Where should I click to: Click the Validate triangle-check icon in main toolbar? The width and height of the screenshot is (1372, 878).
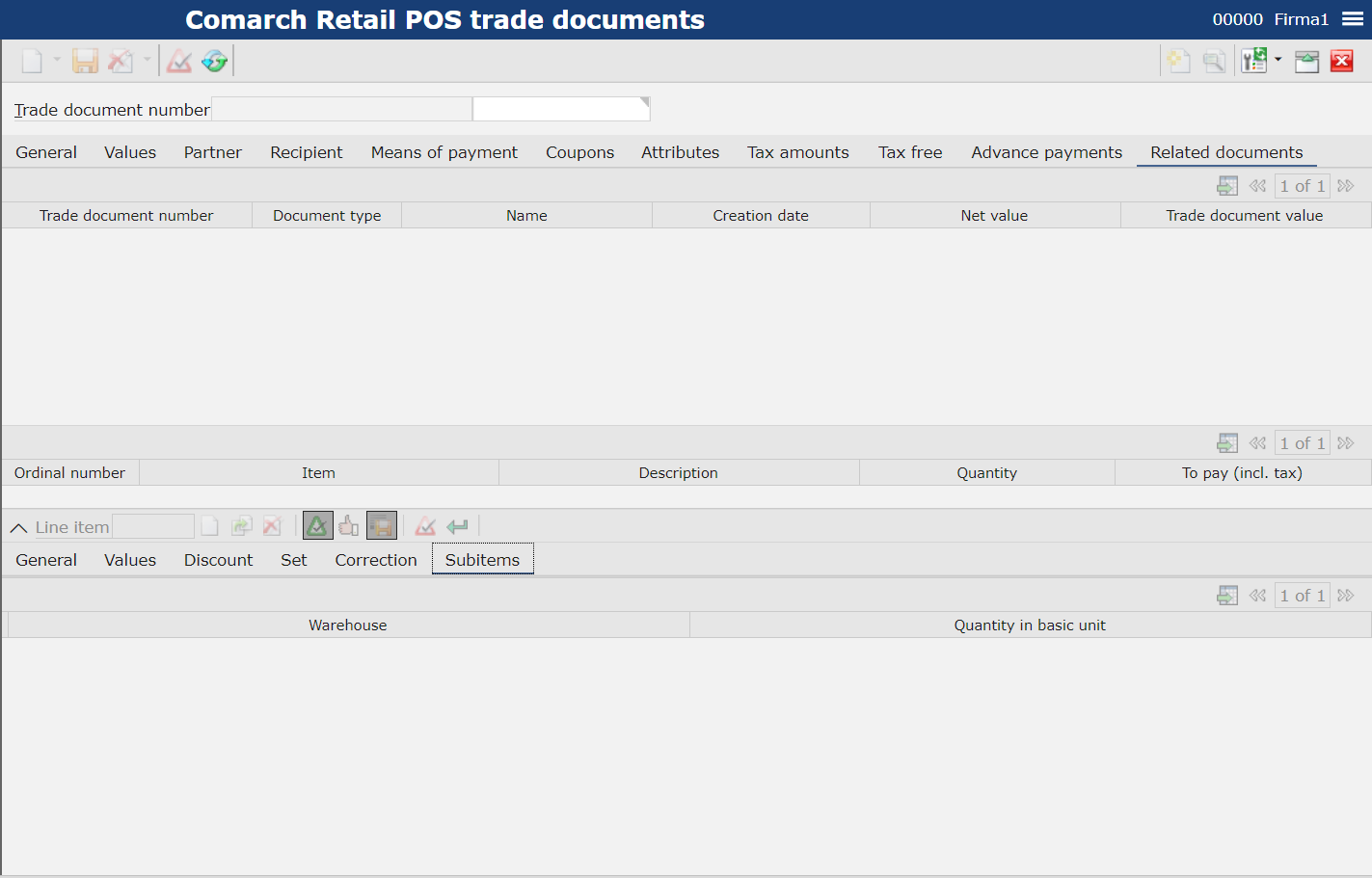click(179, 62)
